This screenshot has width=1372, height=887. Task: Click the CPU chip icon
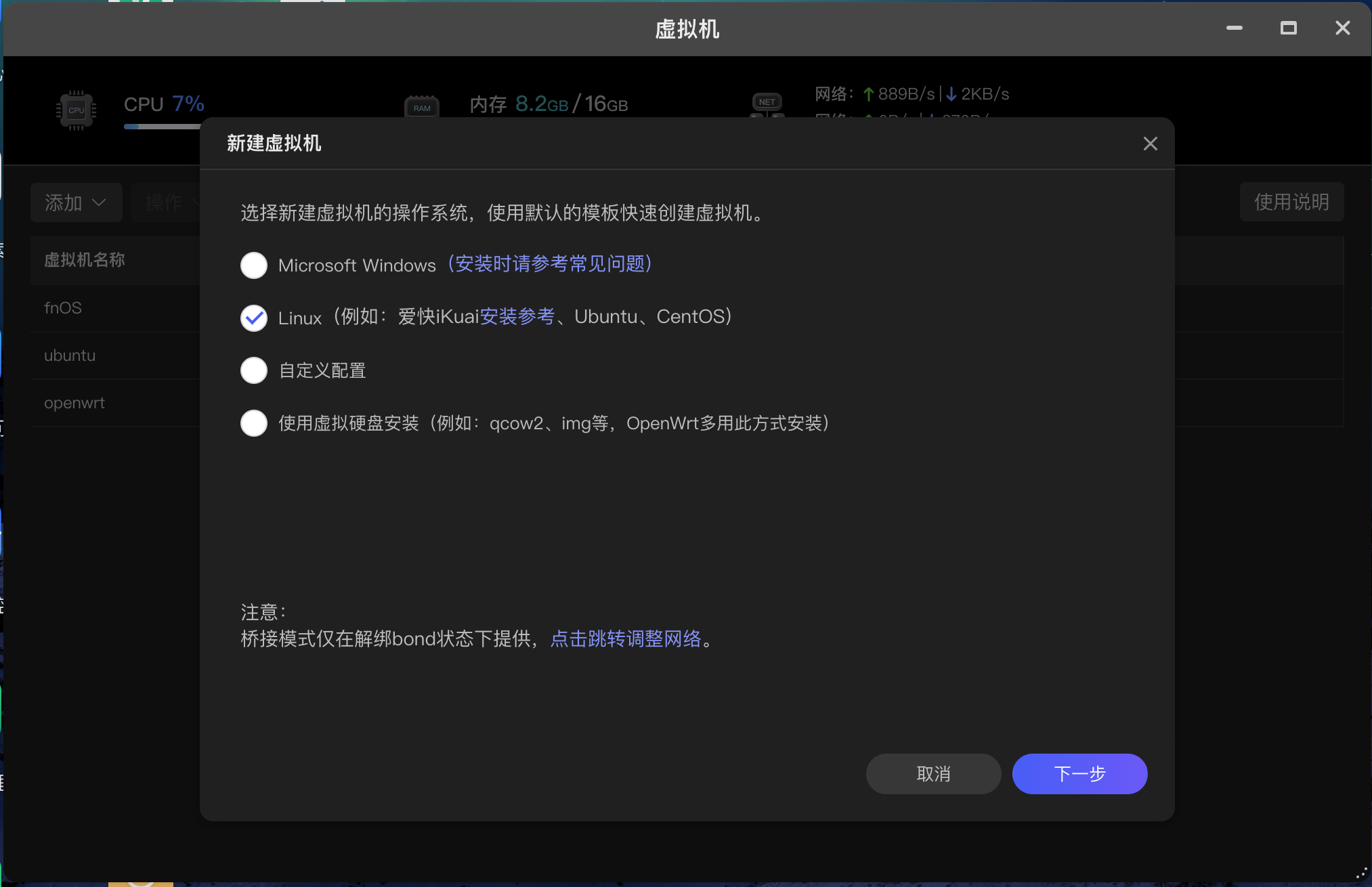click(x=76, y=110)
